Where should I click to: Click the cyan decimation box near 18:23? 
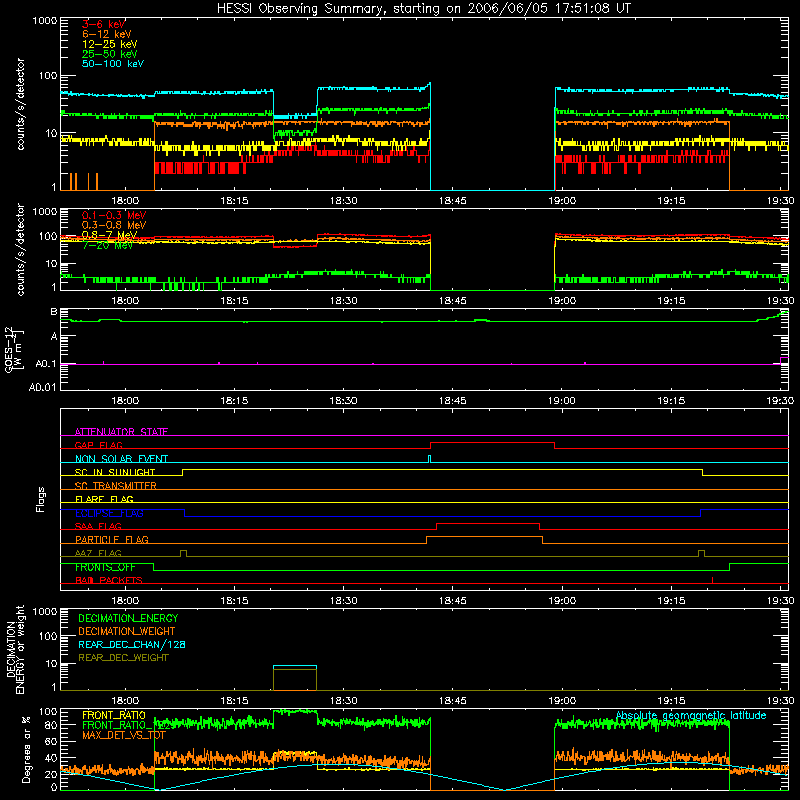[x=295, y=666]
